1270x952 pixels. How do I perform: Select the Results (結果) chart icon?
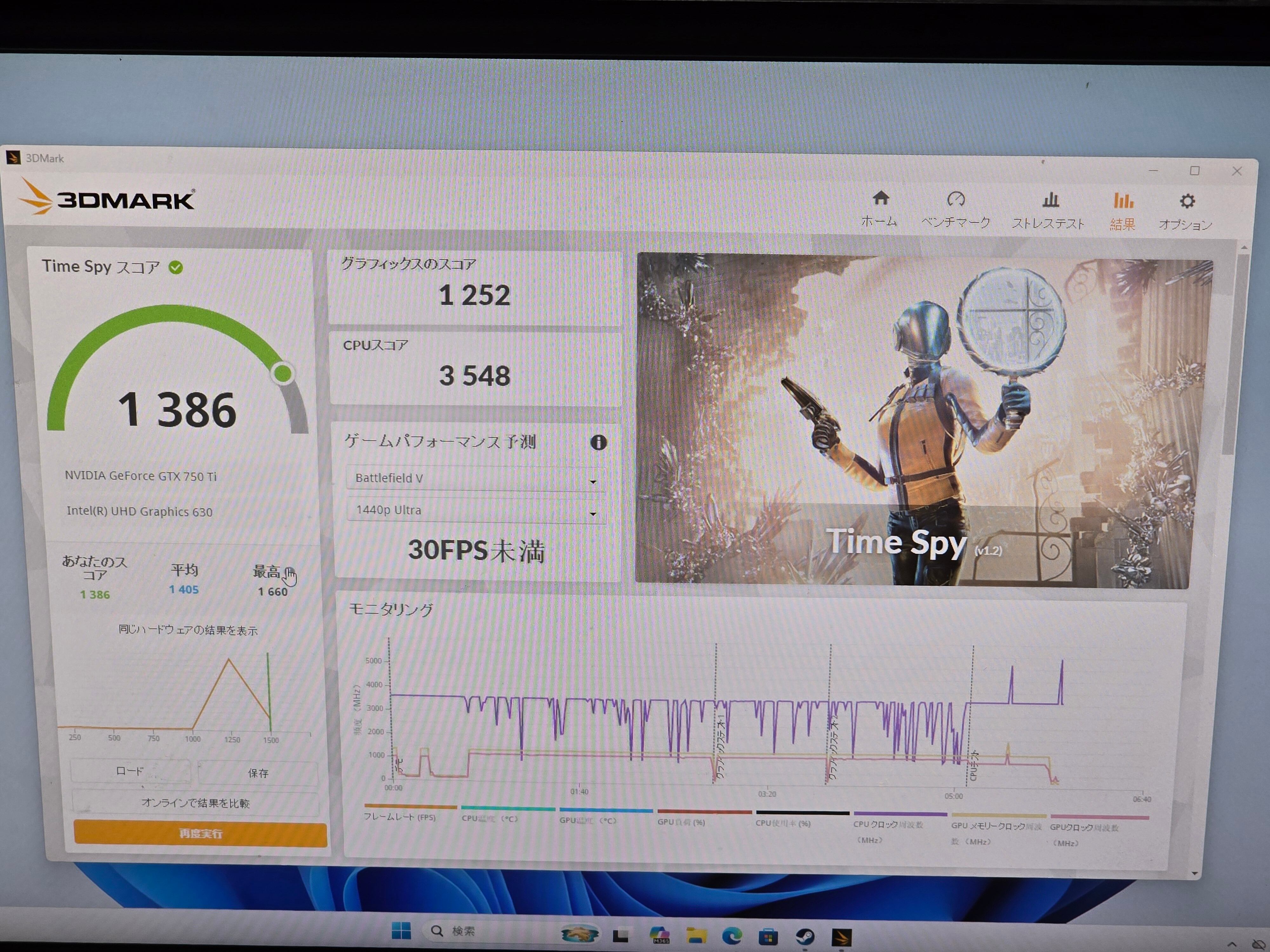[1123, 201]
